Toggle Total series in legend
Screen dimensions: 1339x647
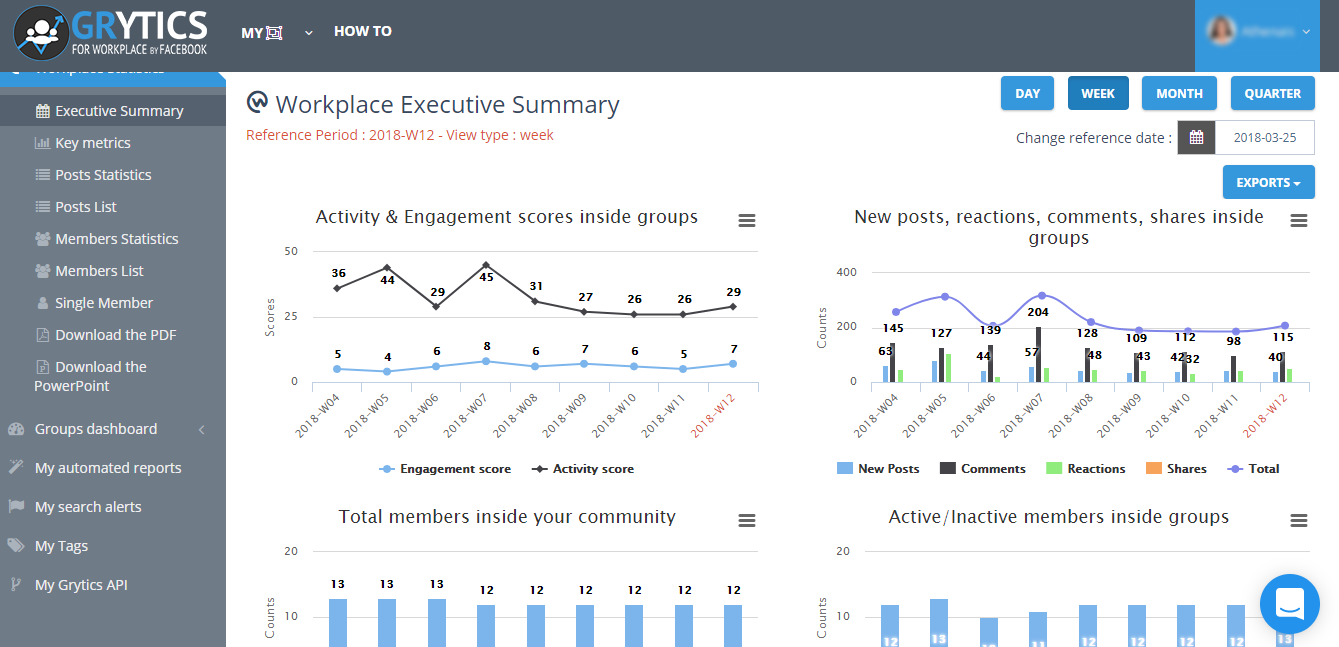click(1253, 469)
